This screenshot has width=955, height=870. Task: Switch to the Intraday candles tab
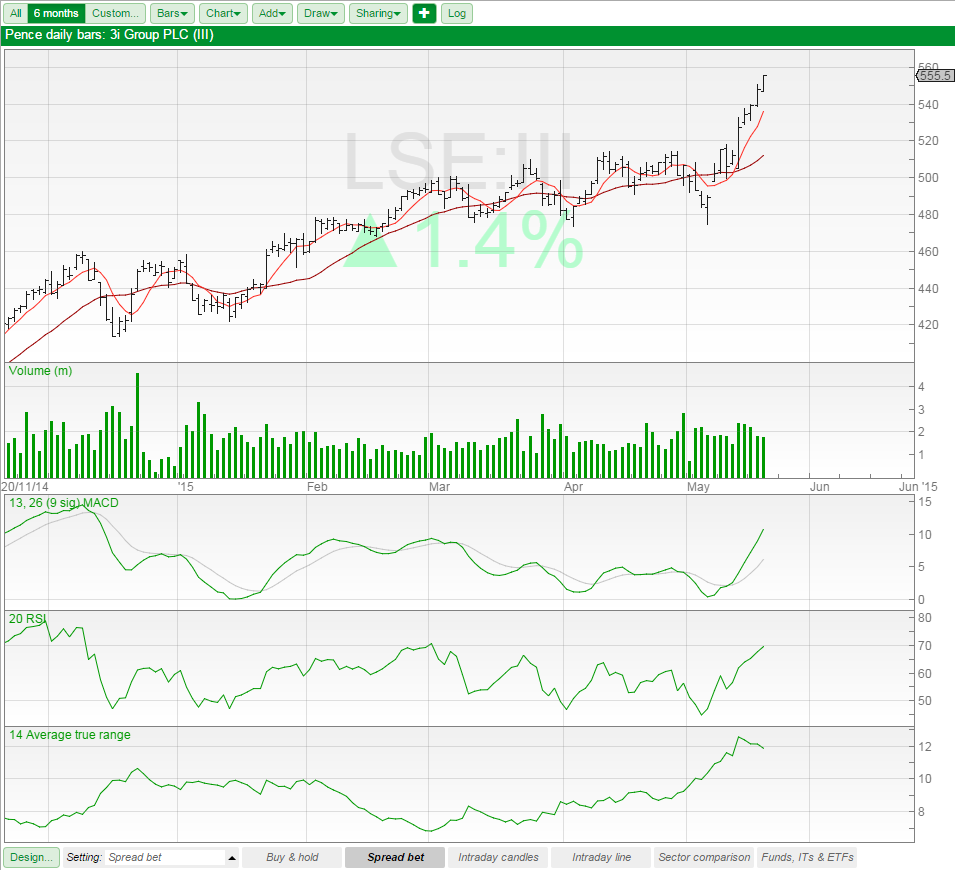click(x=498, y=857)
